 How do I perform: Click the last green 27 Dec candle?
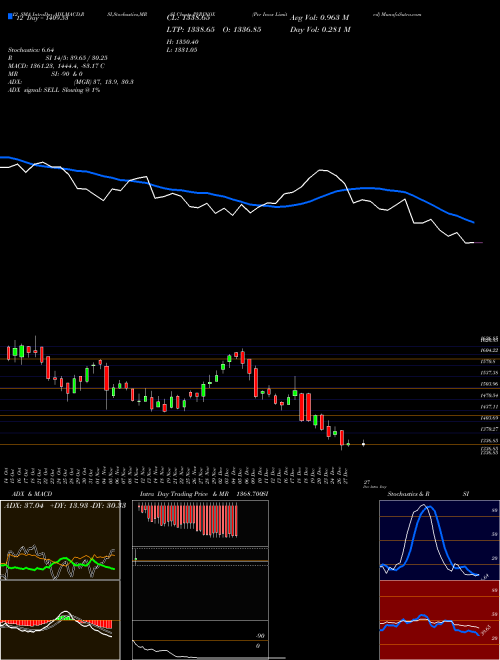coord(348,444)
